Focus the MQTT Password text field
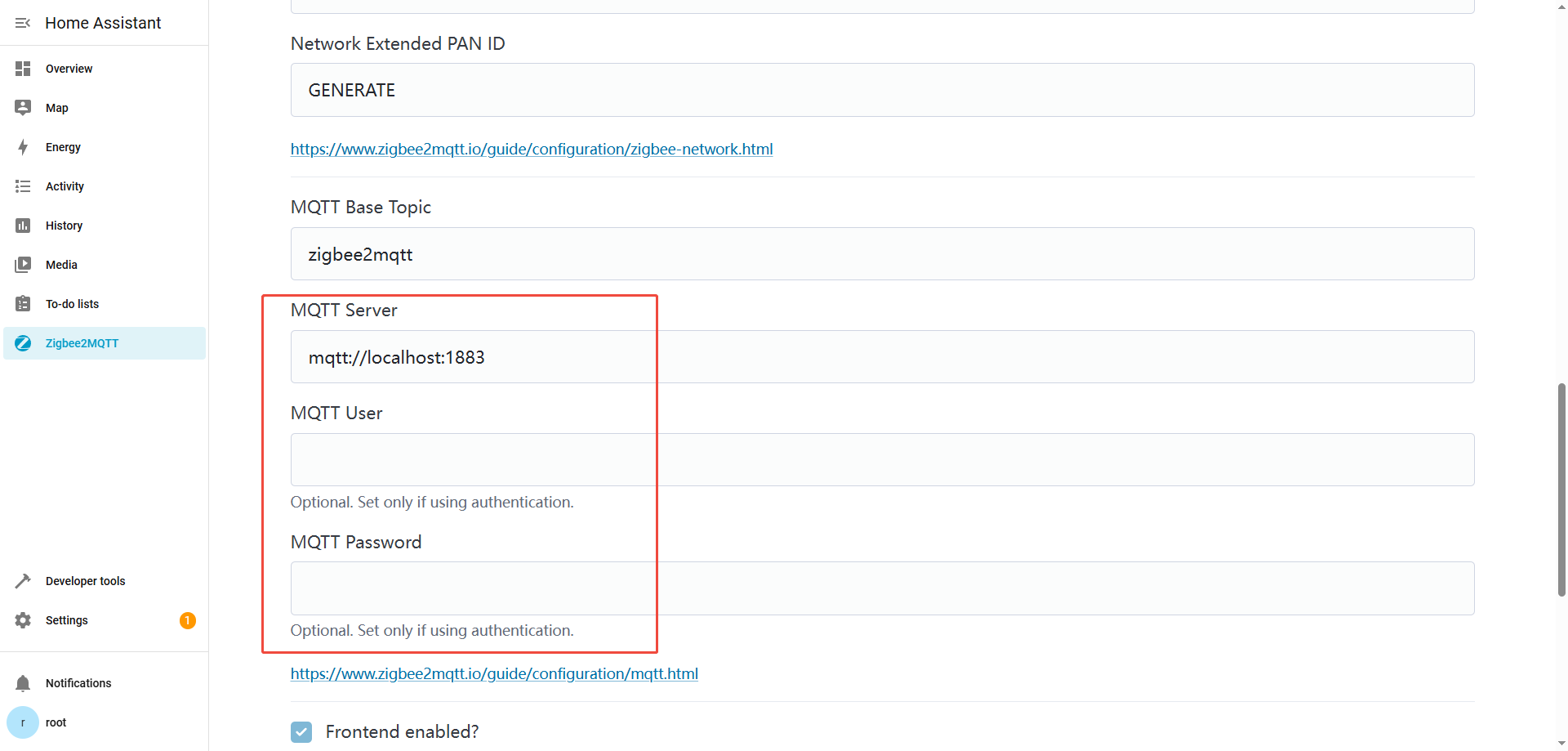 tap(882, 588)
